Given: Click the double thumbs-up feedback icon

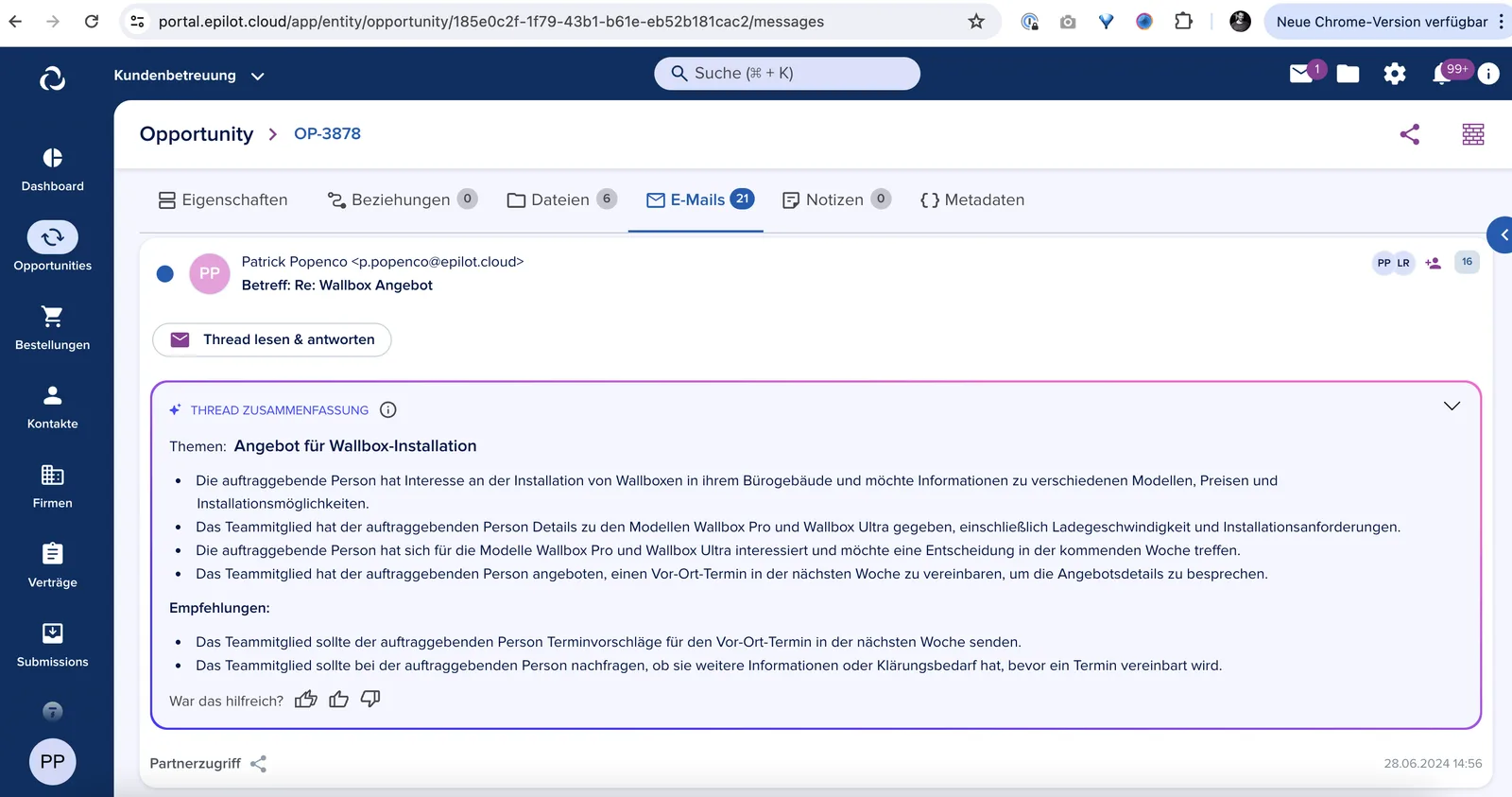Looking at the screenshot, I should point(306,700).
